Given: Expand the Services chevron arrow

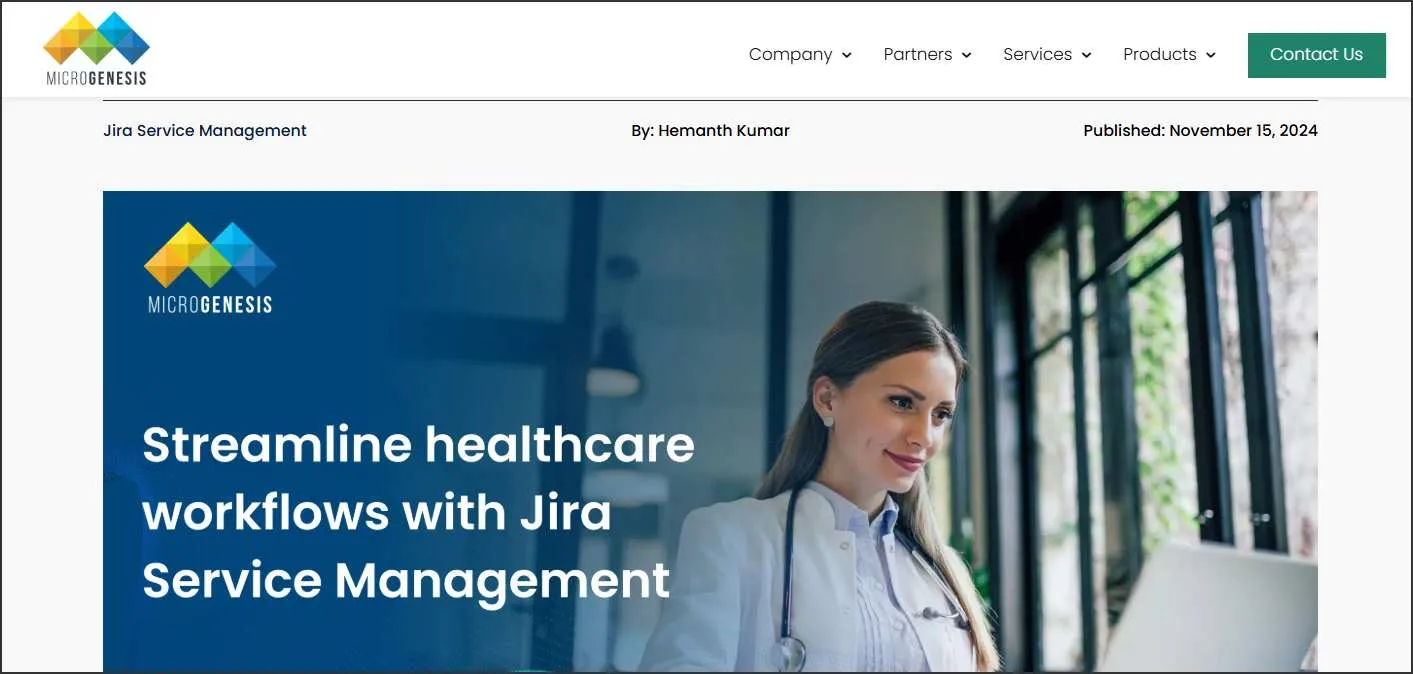Looking at the screenshot, I should coord(1087,55).
